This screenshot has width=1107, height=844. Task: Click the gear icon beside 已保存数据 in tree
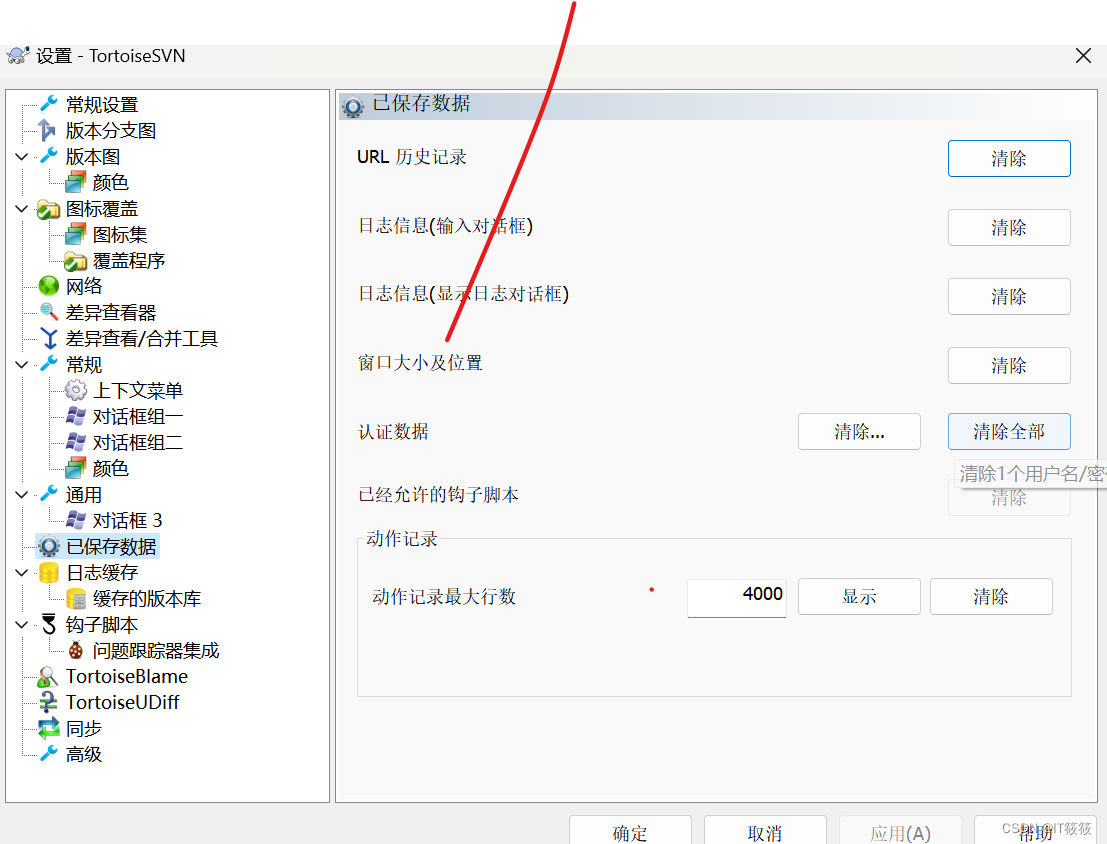click(49, 546)
